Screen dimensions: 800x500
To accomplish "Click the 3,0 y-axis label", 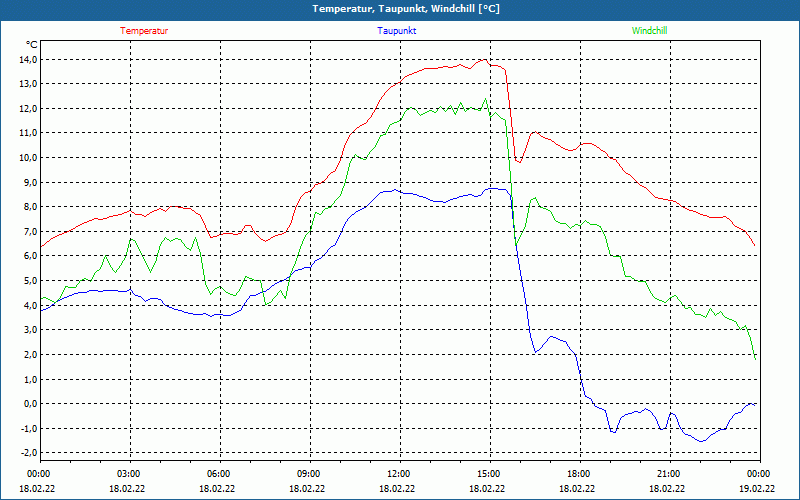I will click(x=31, y=330).
